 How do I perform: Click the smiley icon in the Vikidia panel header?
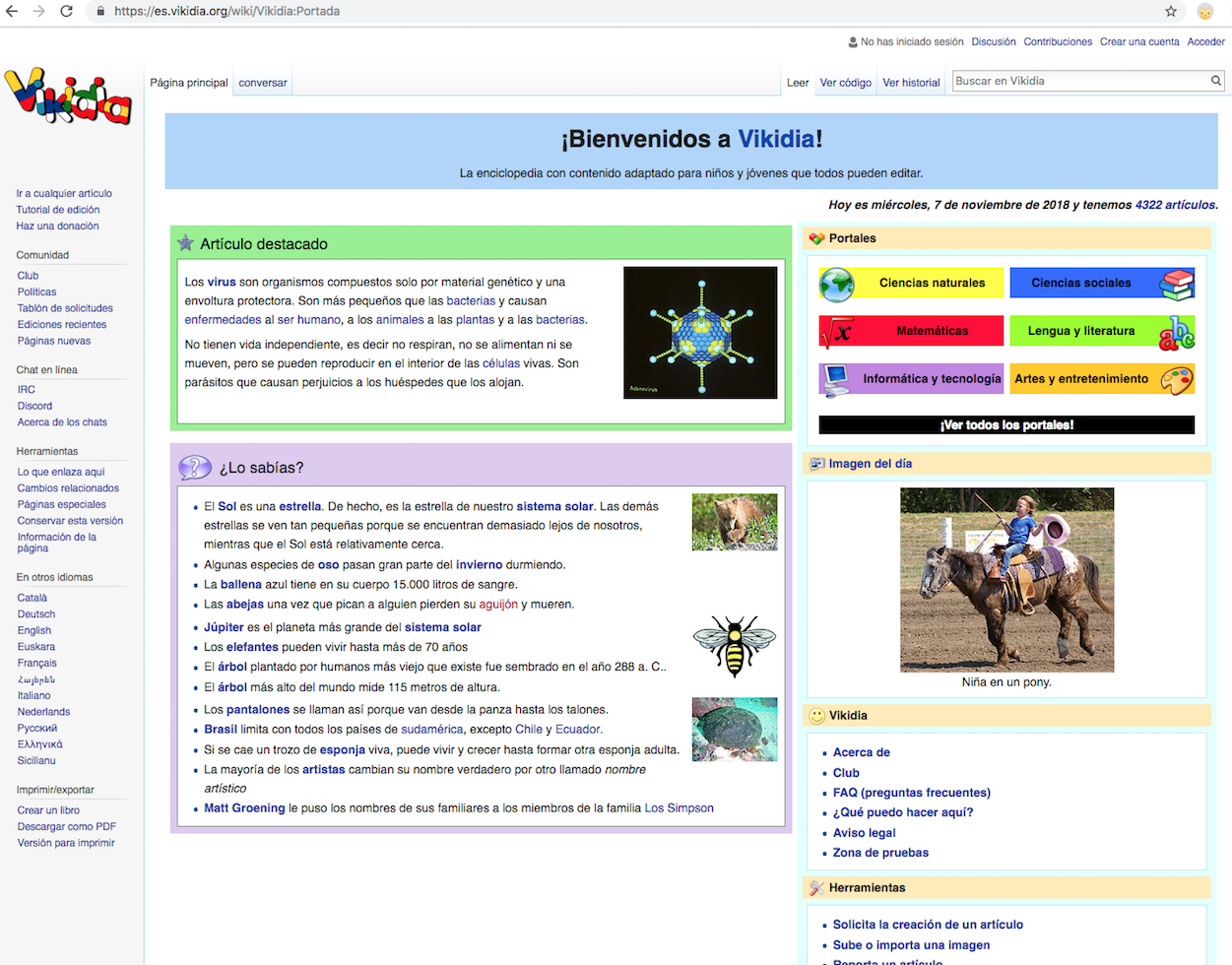click(x=818, y=716)
